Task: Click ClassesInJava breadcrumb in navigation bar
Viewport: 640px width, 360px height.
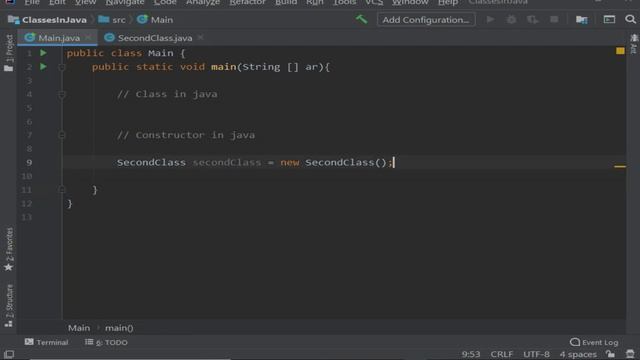Action: click(48, 20)
